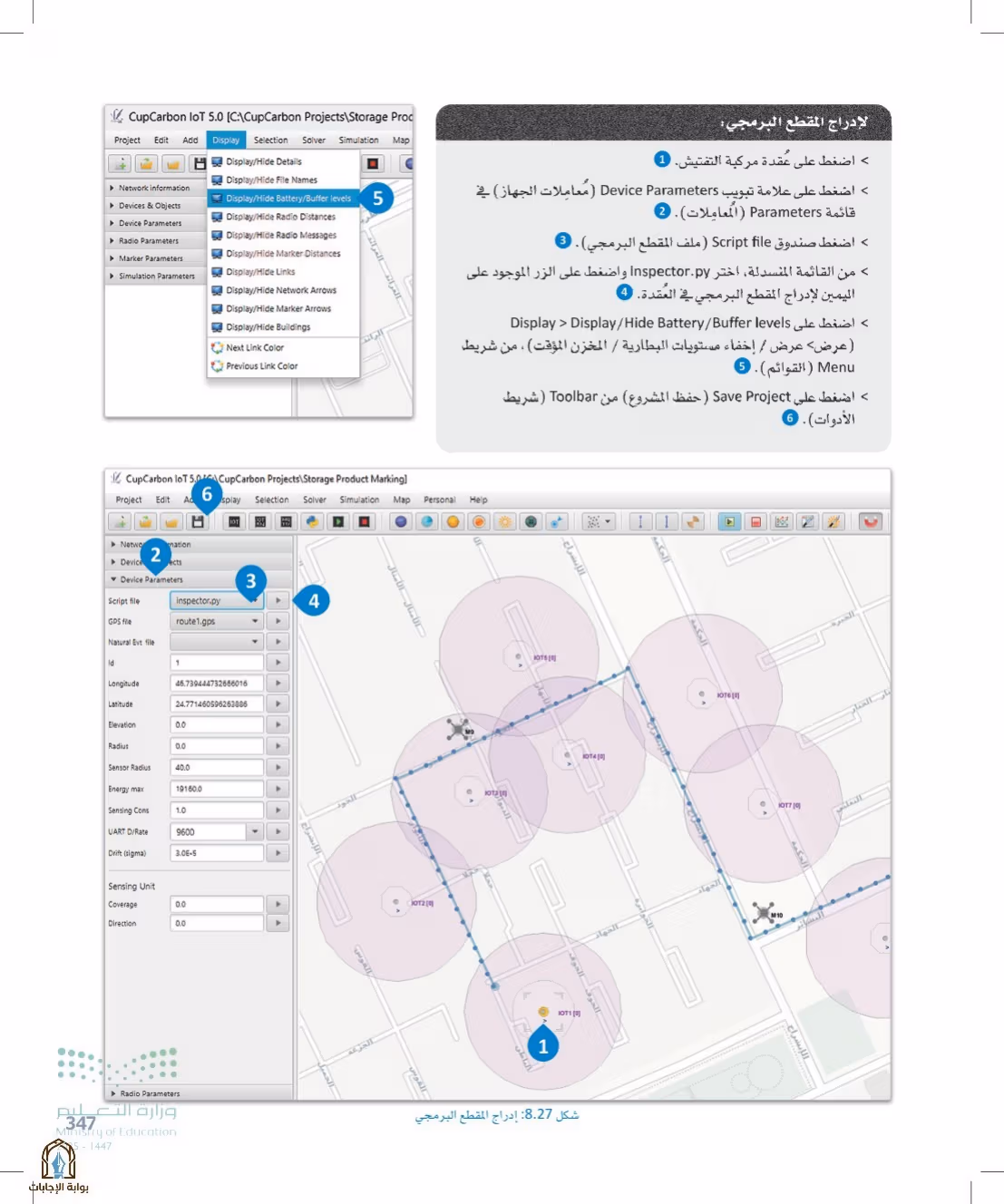The image size is (1004, 1204).
Task: Click the Save Project floppy icon in lower window
Action: click(197, 521)
